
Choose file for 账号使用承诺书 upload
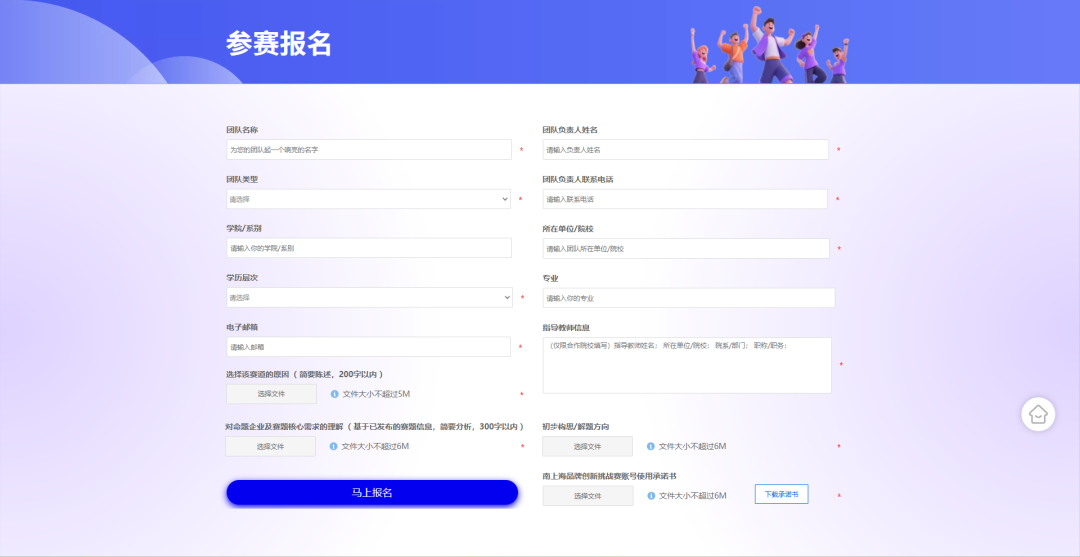click(x=587, y=496)
